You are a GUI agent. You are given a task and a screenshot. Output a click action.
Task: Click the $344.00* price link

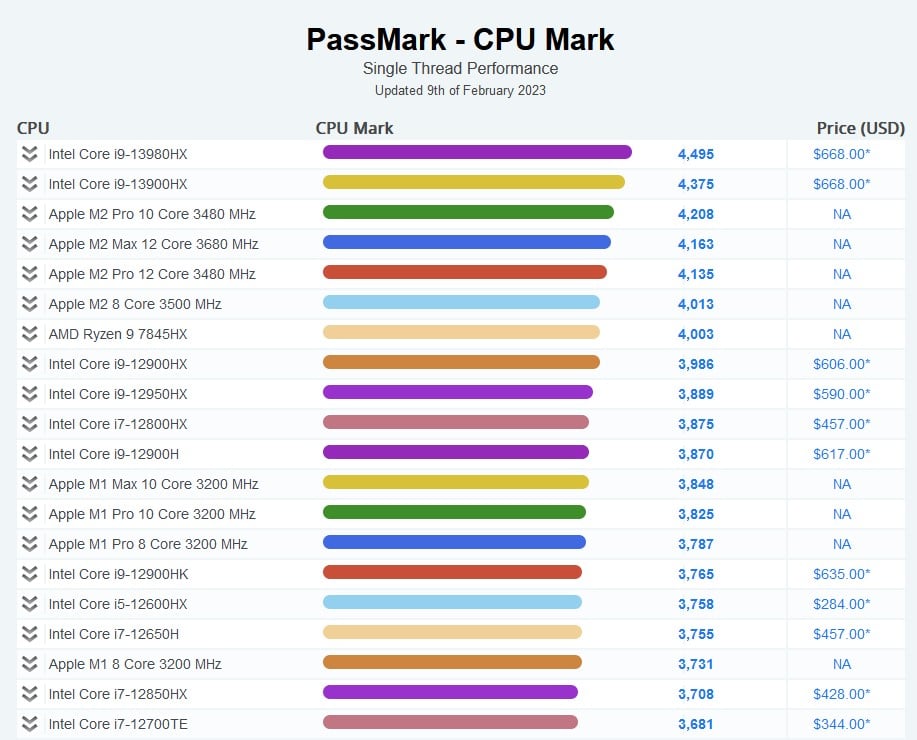click(842, 724)
